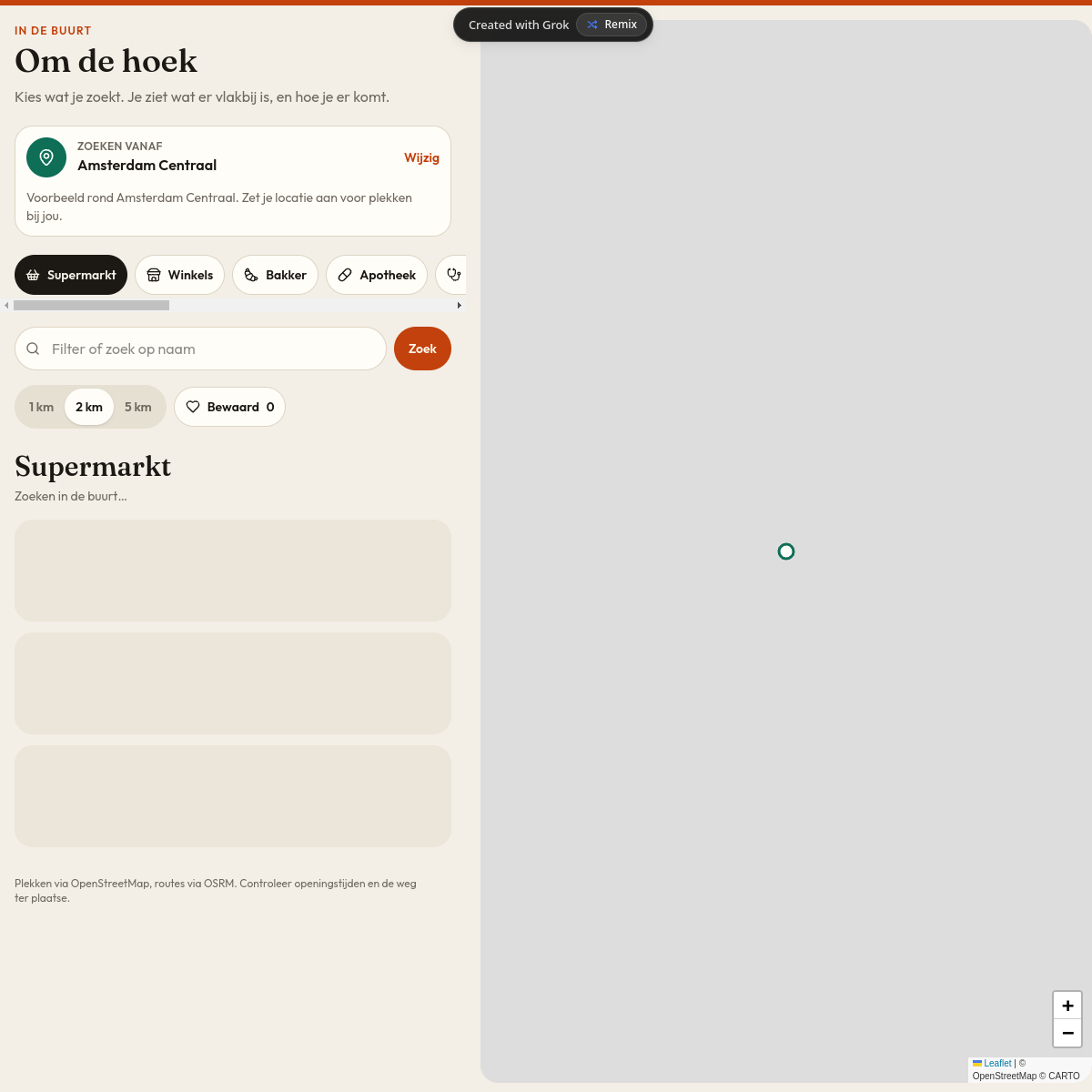
Task: Click the orange Zoek button
Action: tap(422, 349)
